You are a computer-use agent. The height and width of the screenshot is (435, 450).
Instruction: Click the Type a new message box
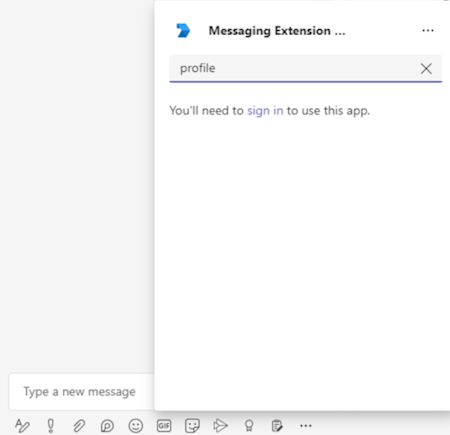82,392
